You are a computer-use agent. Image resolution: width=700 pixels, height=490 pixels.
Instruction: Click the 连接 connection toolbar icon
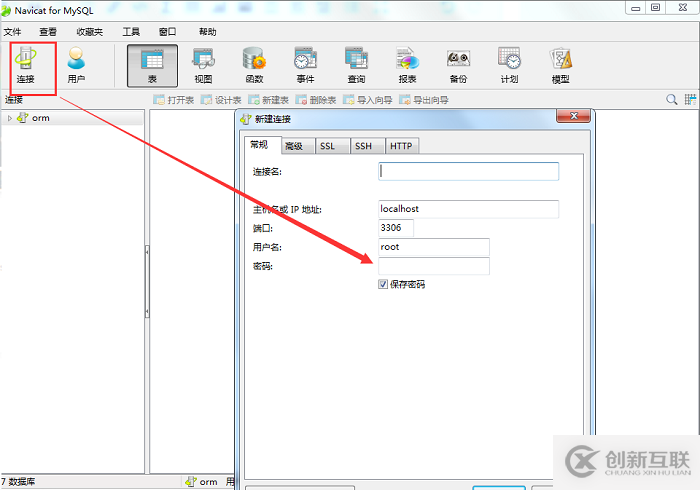[25, 66]
